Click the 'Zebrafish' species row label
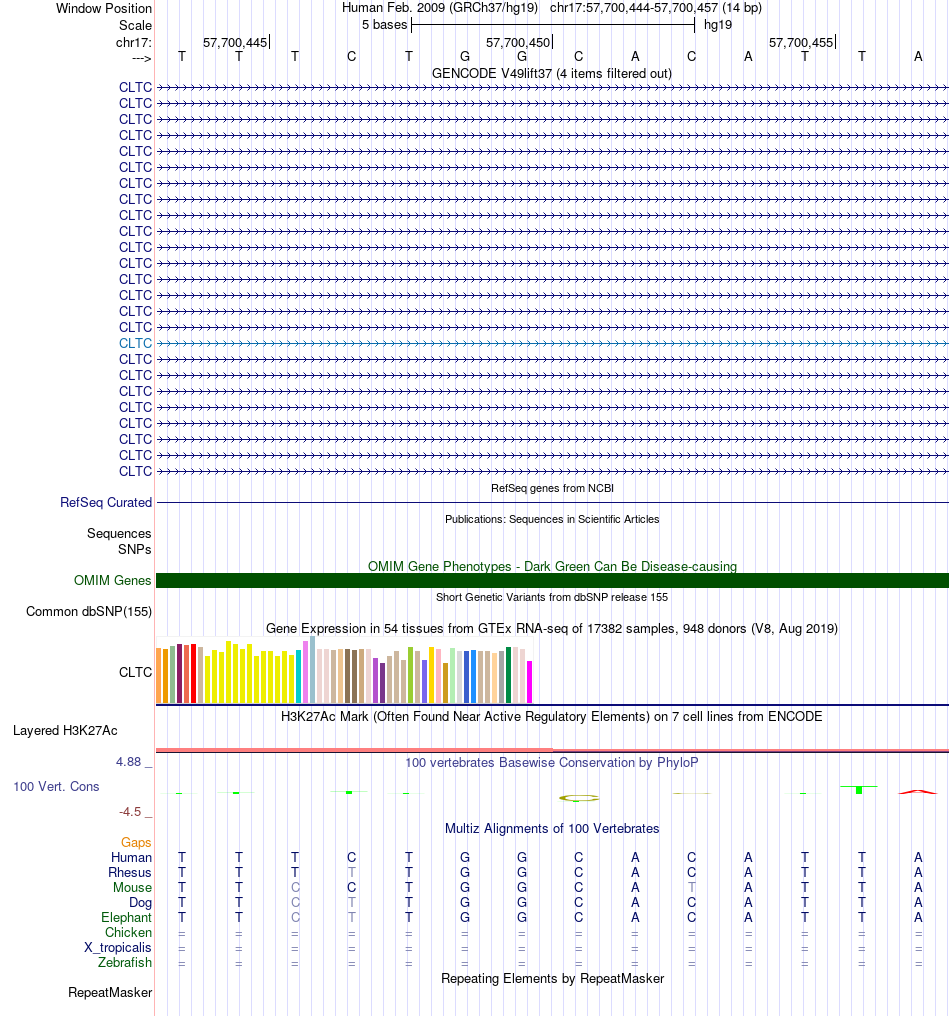 coord(125,962)
